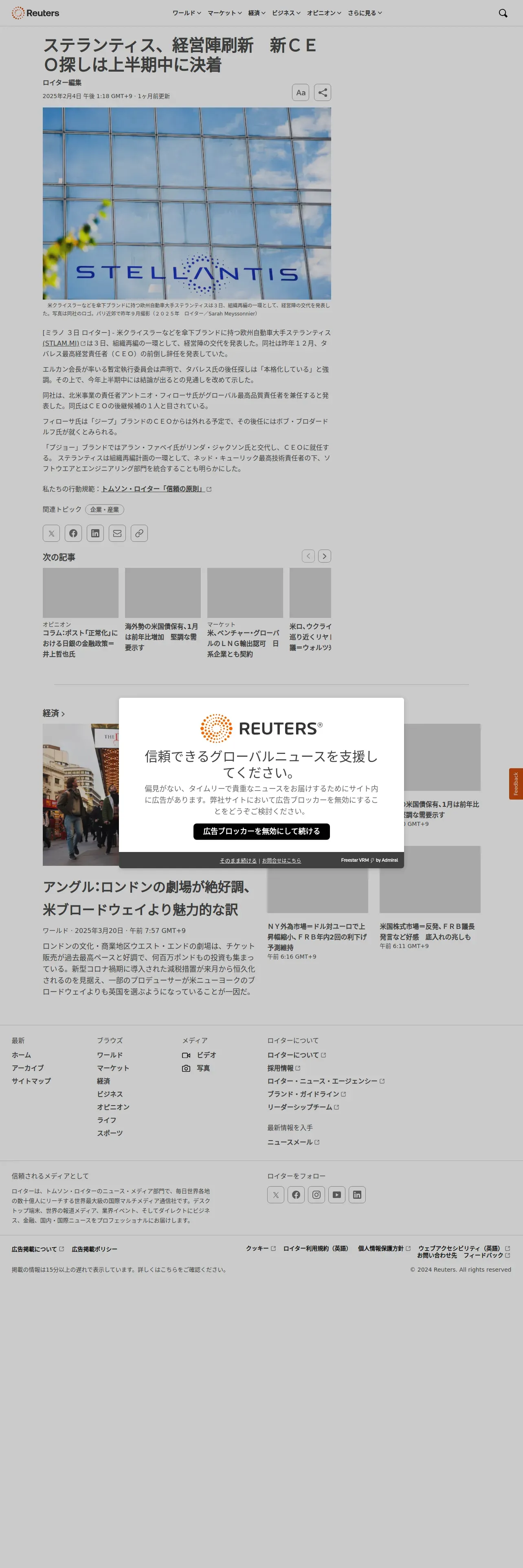Image resolution: width=523 pixels, height=1568 pixels.
Task: Follow Reuters on Facebook in footer
Action: click(x=296, y=1194)
